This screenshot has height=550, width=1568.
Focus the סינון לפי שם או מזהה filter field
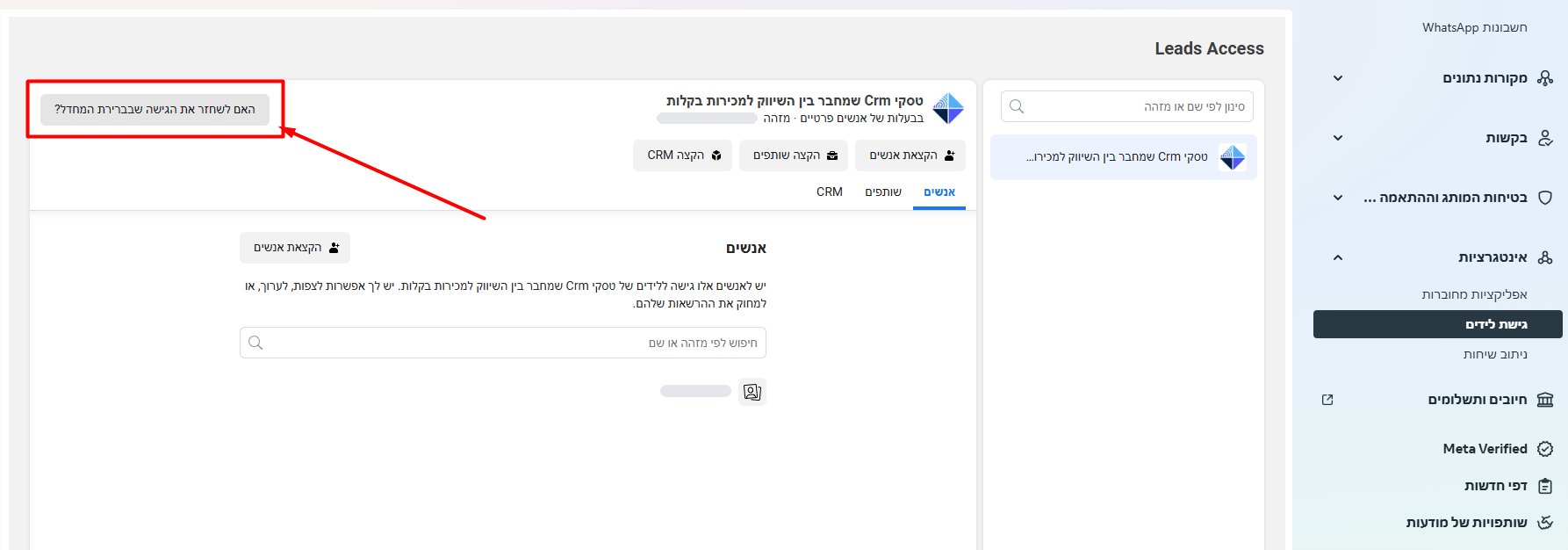[1127, 107]
